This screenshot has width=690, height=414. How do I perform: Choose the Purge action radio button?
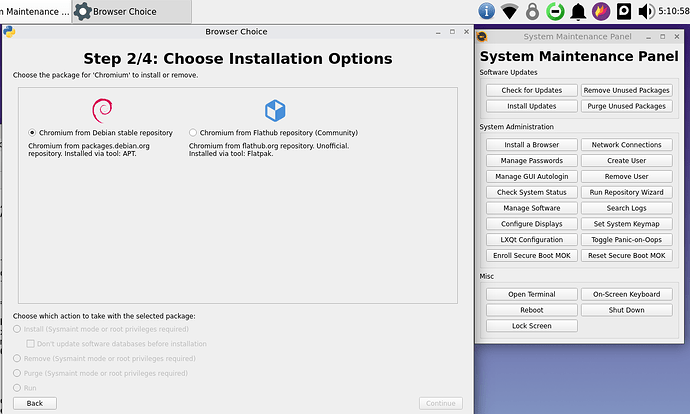(17, 373)
